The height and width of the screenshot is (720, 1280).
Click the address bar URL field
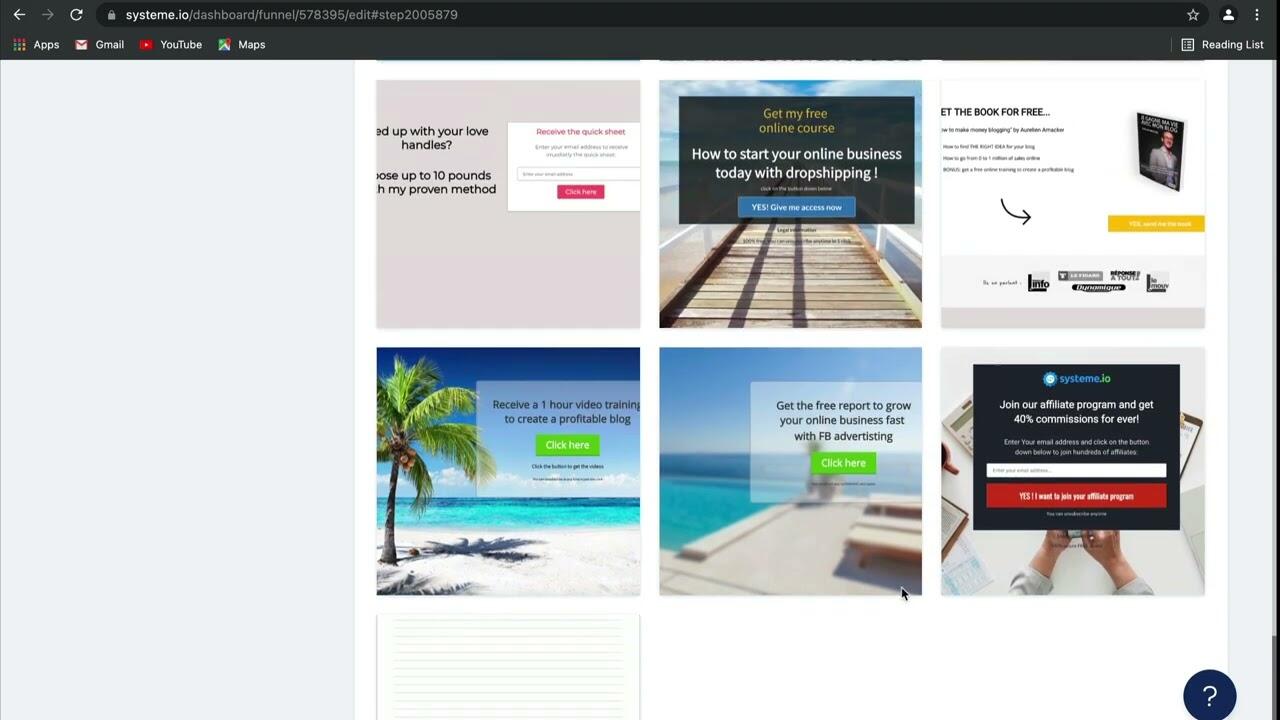(640, 15)
